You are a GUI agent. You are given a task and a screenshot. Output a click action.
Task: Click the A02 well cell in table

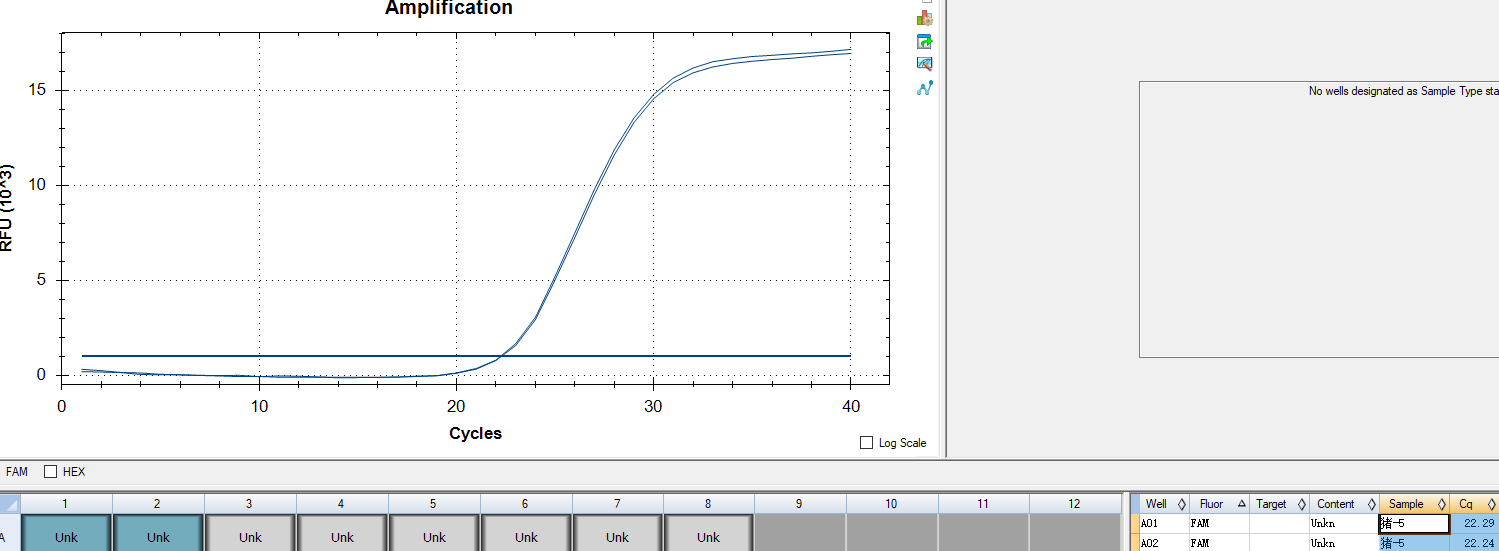(1164, 543)
